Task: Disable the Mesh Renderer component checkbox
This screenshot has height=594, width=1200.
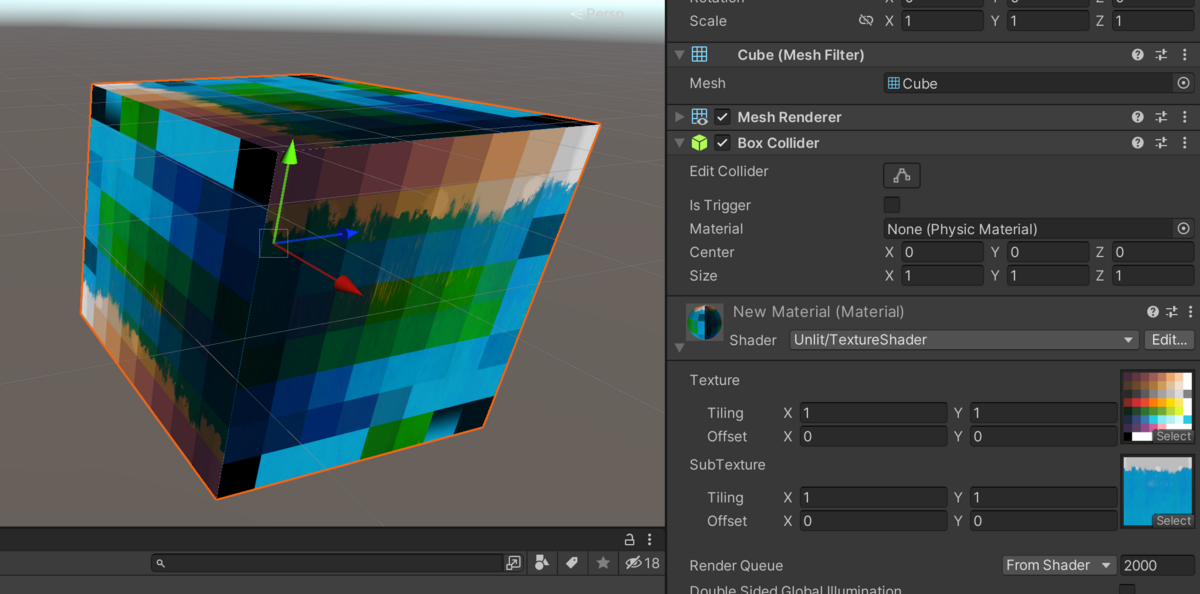Action: [722, 116]
